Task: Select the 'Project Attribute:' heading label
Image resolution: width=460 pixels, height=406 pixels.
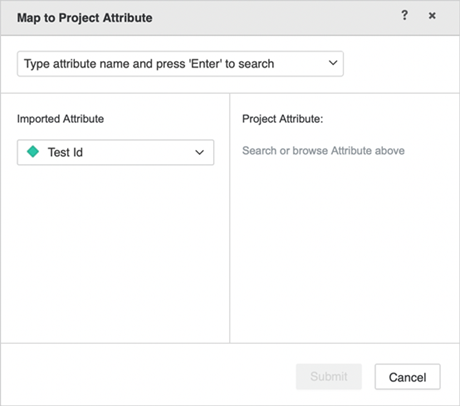Action: pyautogui.click(x=283, y=119)
